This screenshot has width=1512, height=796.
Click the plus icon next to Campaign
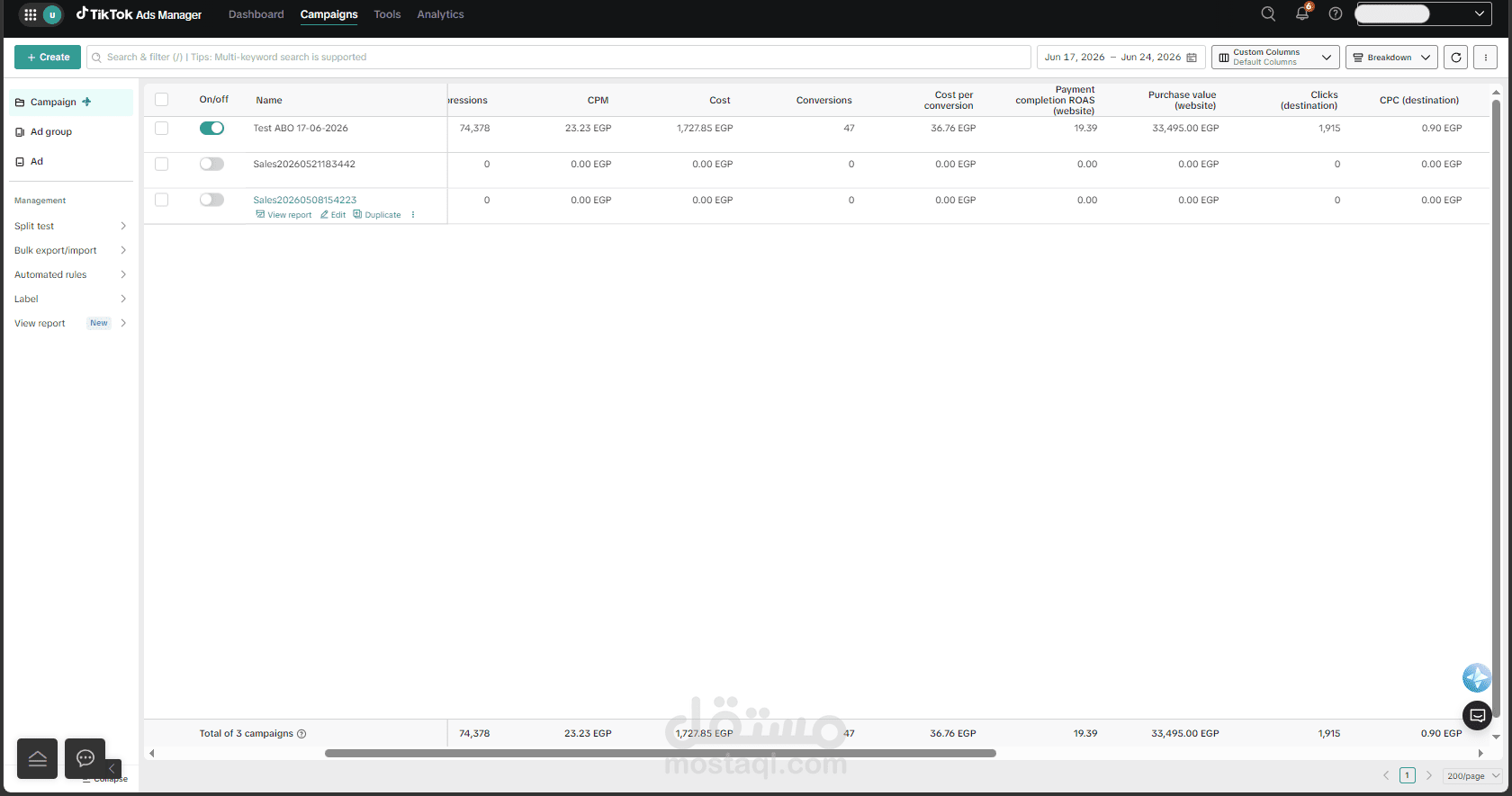pos(86,102)
